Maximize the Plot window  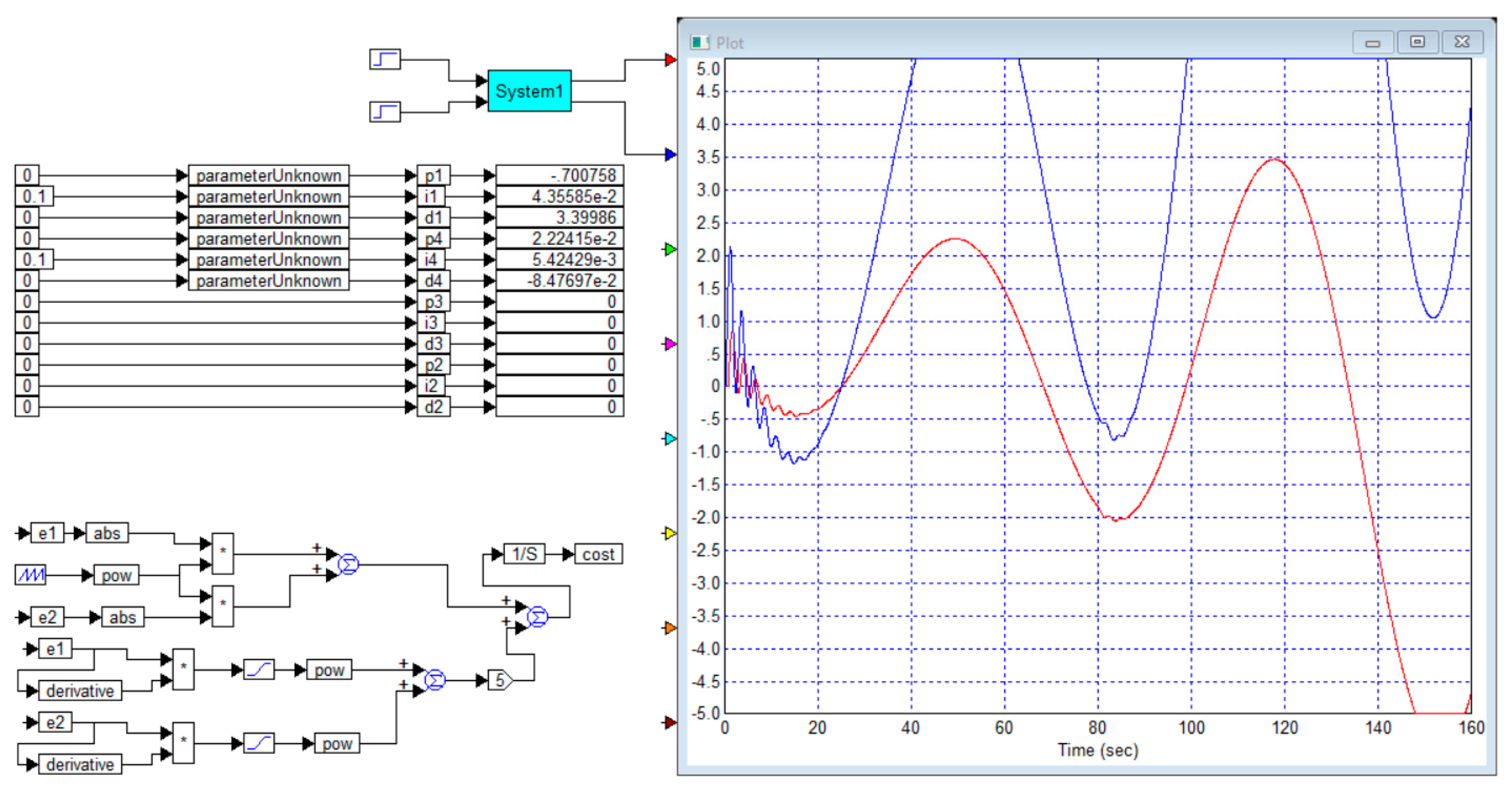click(1417, 42)
